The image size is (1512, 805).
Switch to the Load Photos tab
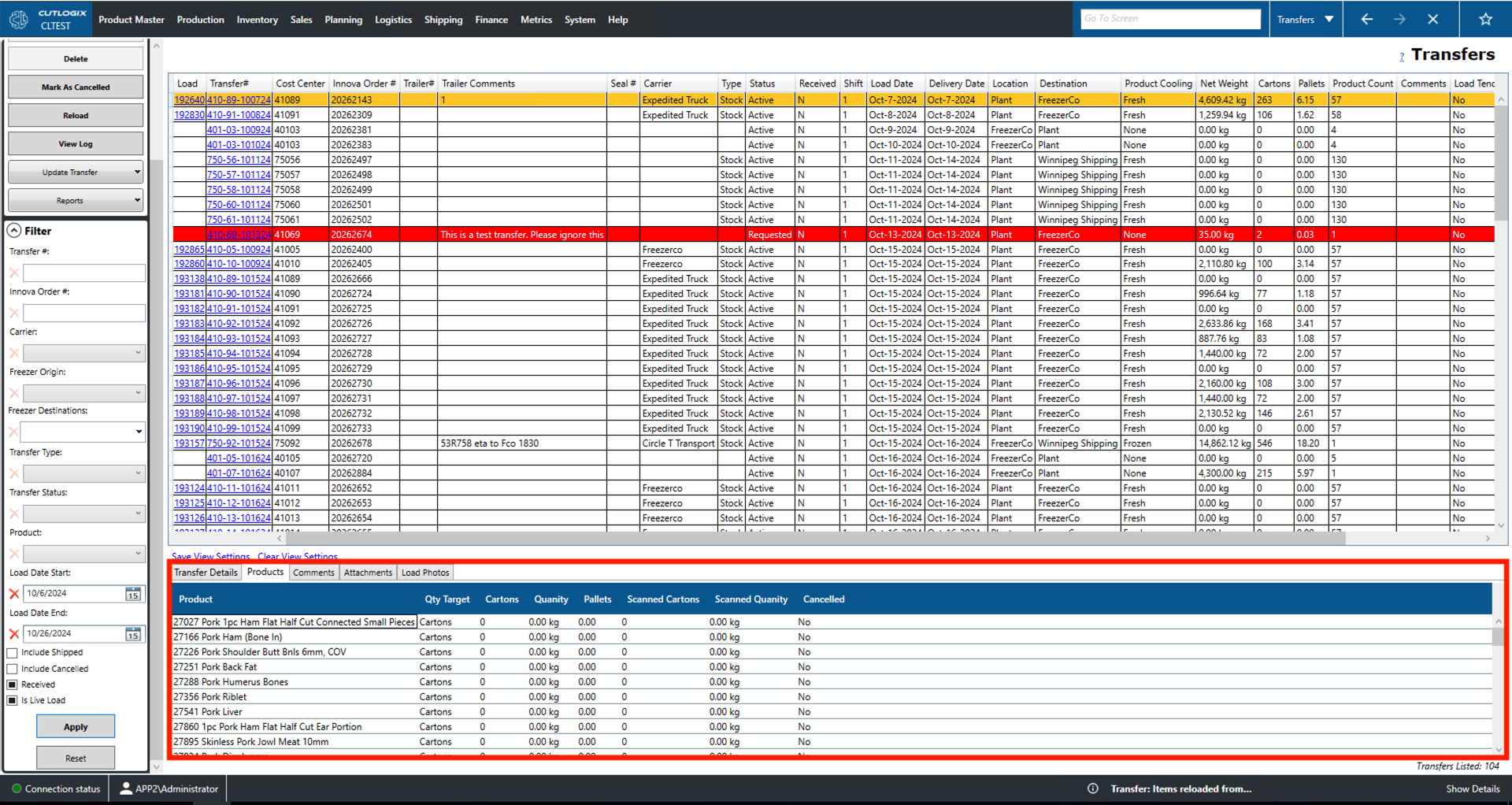(x=425, y=573)
